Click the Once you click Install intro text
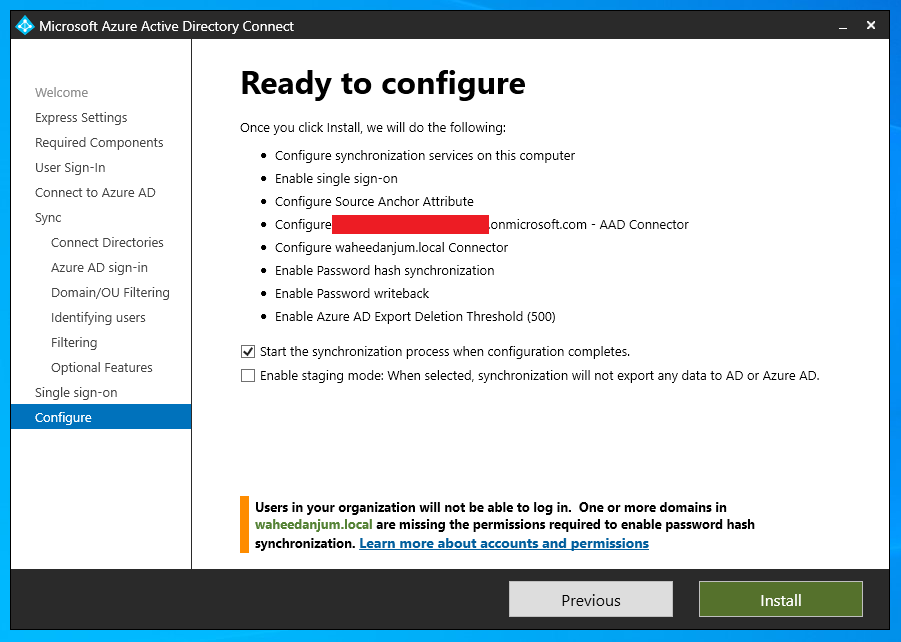Image resolution: width=901 pixels, height=642 pixels. tap(373, 128)
